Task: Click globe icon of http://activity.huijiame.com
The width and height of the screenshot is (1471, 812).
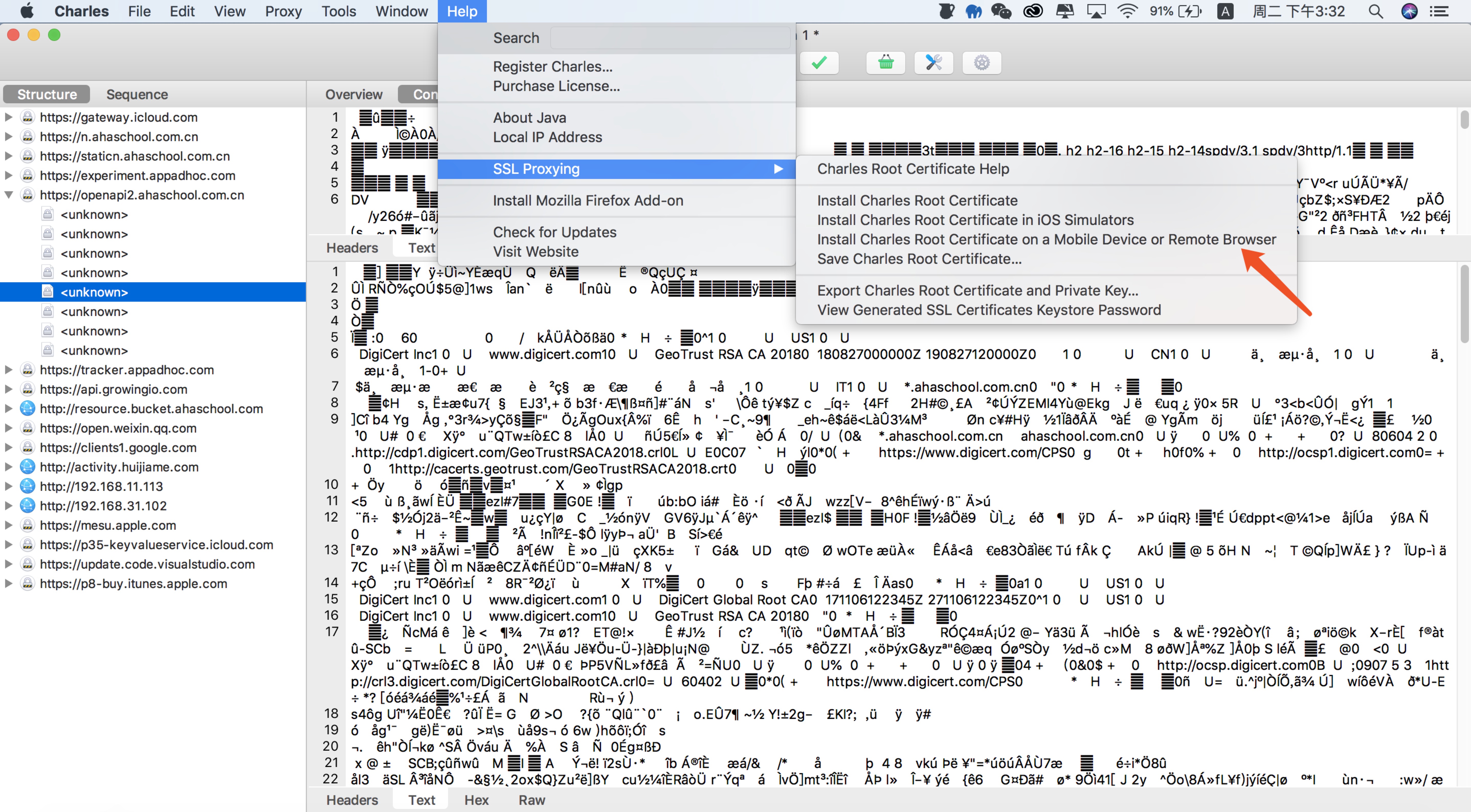Action: point(27,467)
